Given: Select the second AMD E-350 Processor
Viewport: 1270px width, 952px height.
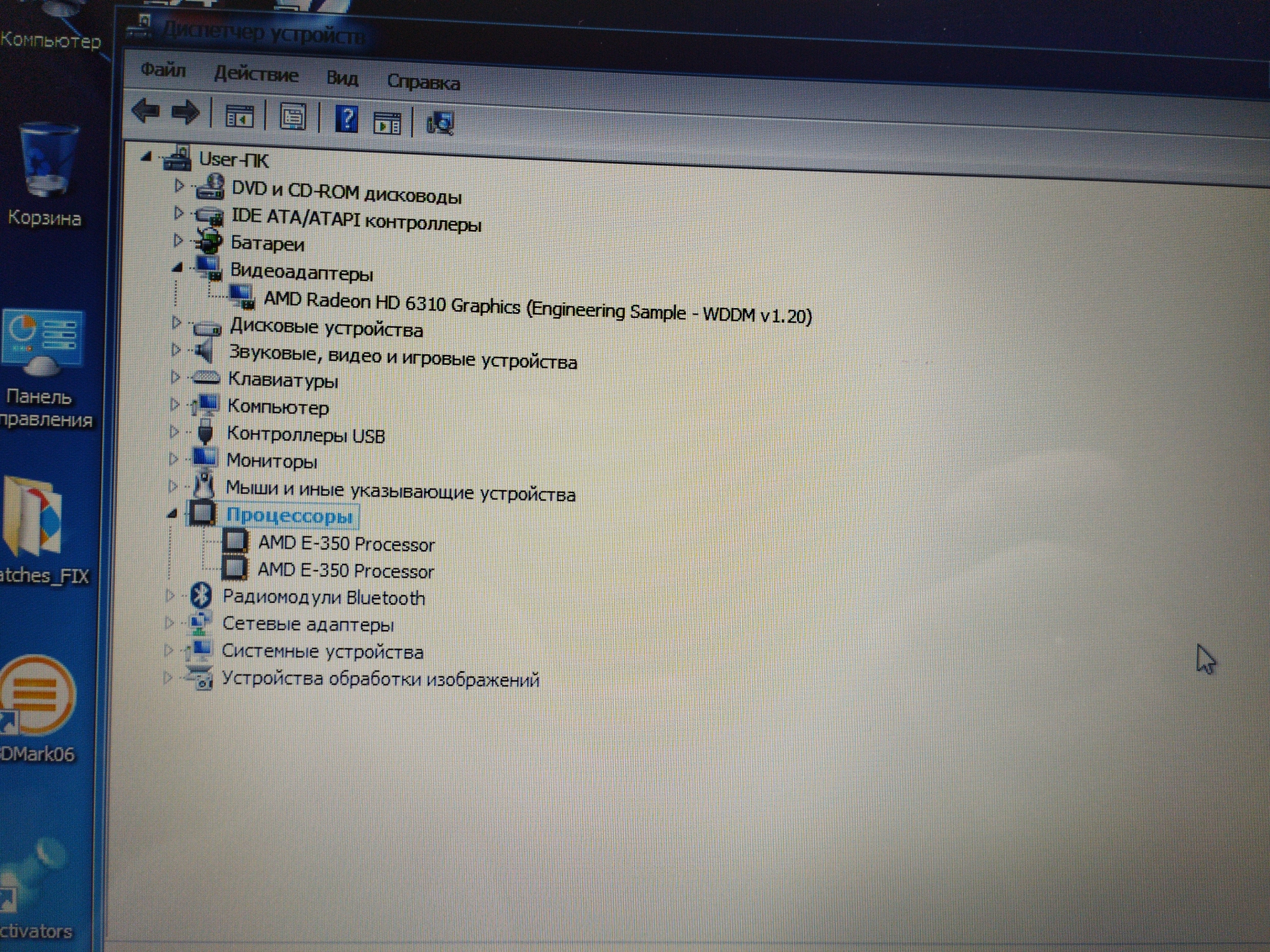Looking at the screenshot, I should 346,571.
